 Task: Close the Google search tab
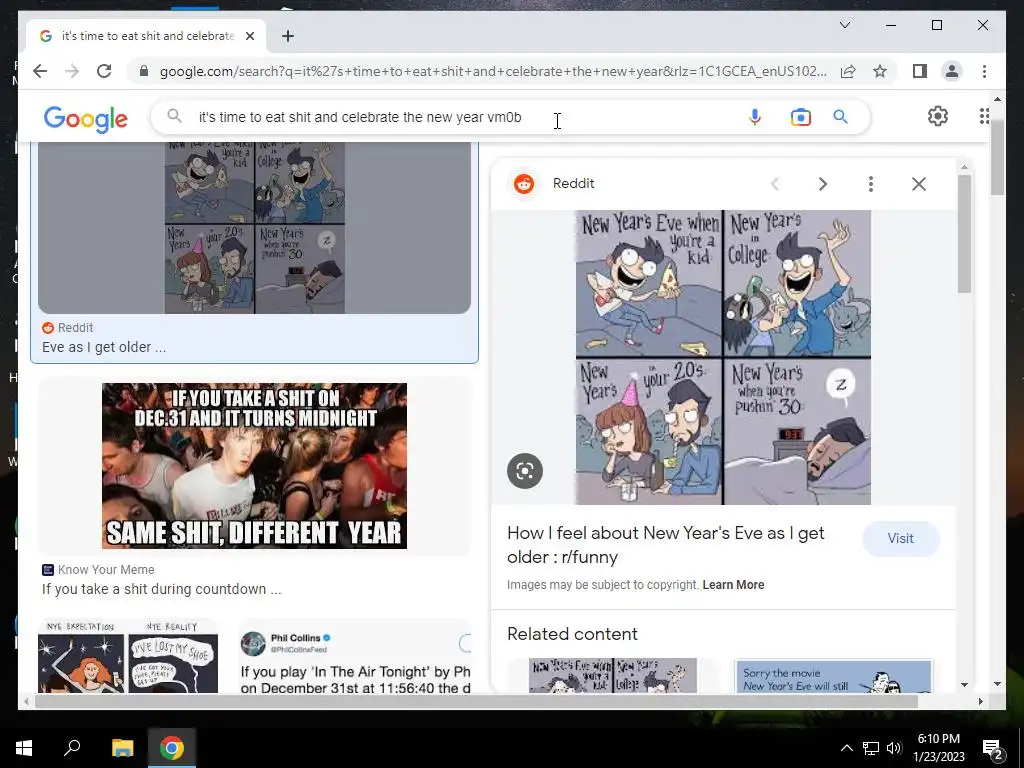pos(249,36)
